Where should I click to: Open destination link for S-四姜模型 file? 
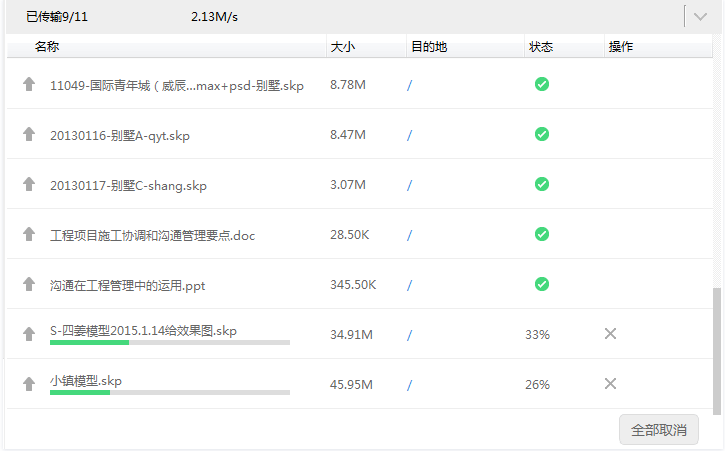click(409, 335)
